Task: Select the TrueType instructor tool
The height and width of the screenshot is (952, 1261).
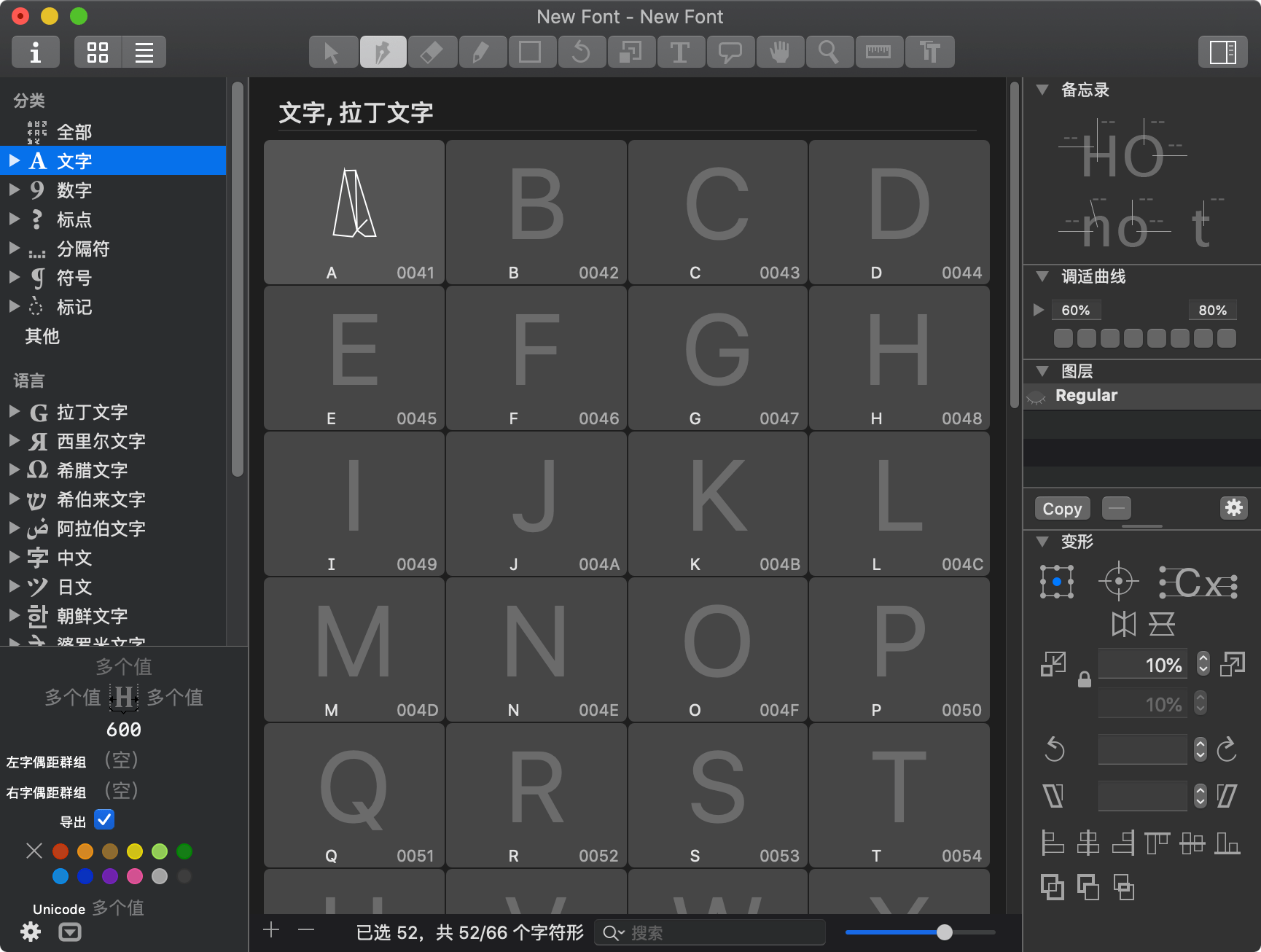Action: click(x=929, y=52)
